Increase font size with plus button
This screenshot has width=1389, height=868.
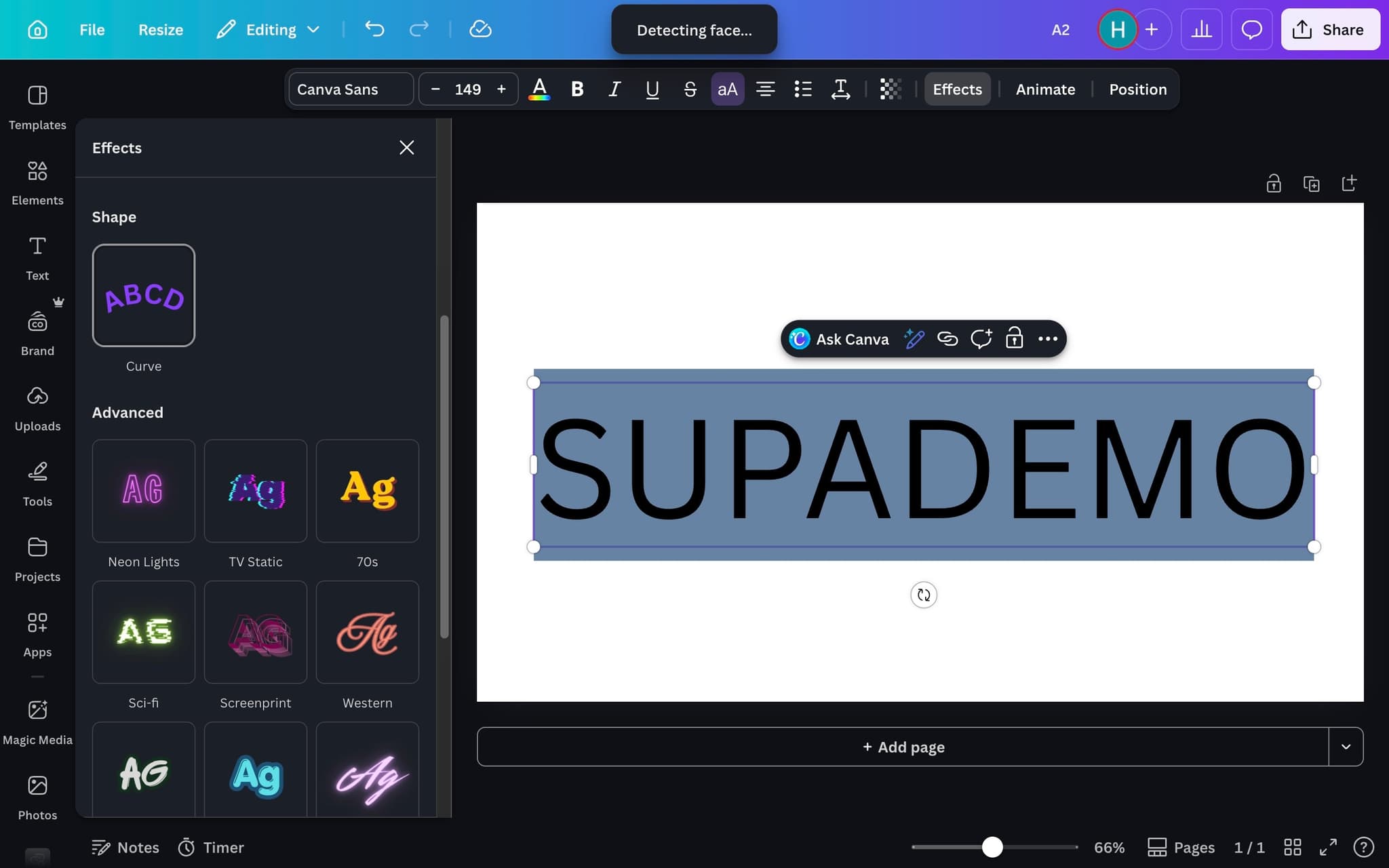pyautogui.click(x=501, y=89)
